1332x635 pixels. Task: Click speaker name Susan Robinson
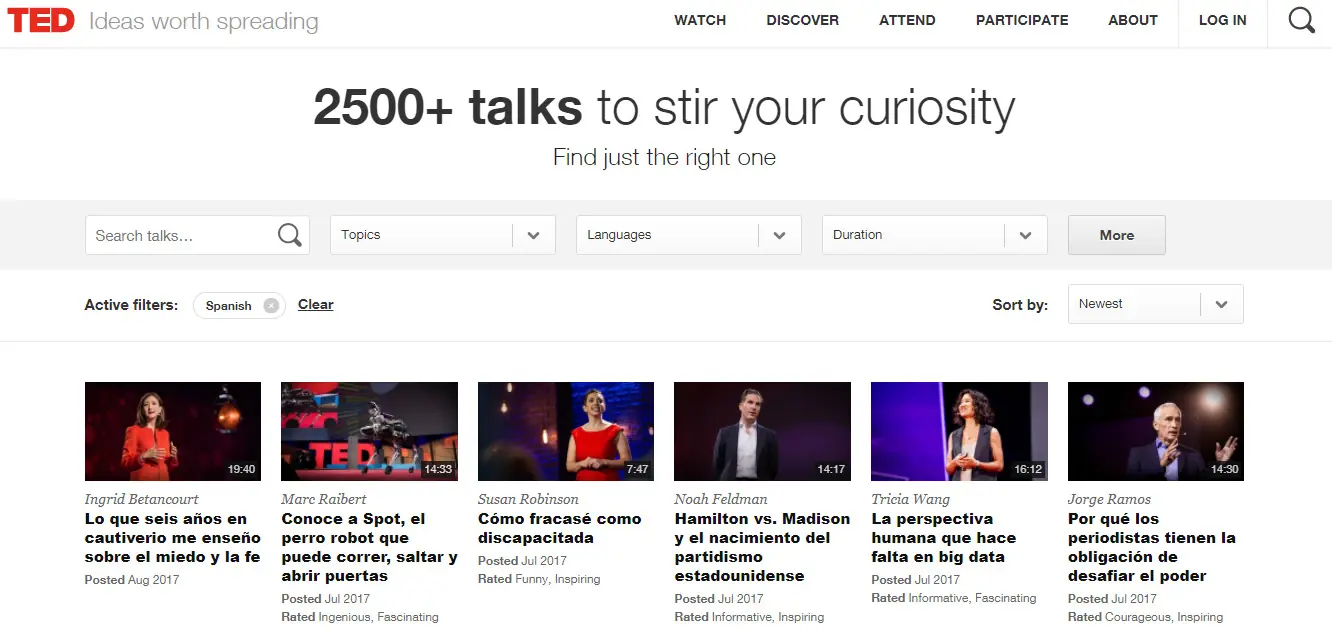point(528,499)
